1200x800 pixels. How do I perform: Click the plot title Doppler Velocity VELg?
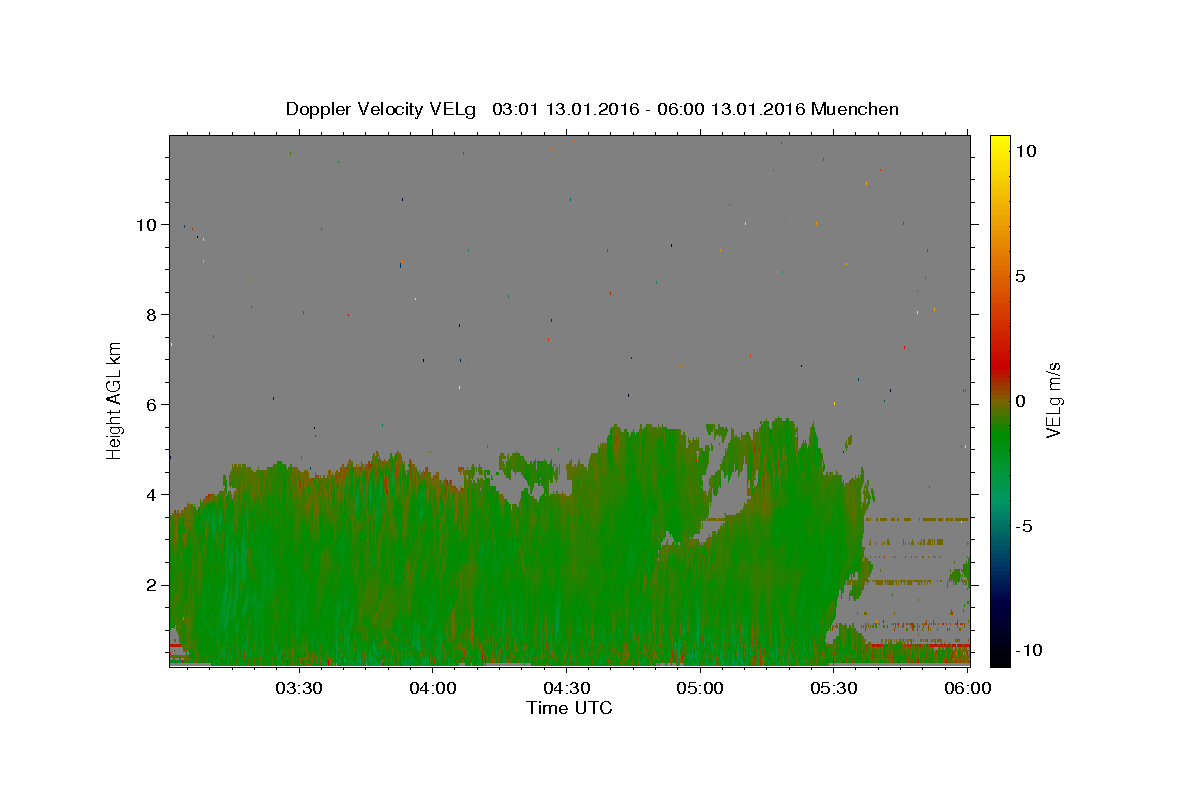point(381,109)
